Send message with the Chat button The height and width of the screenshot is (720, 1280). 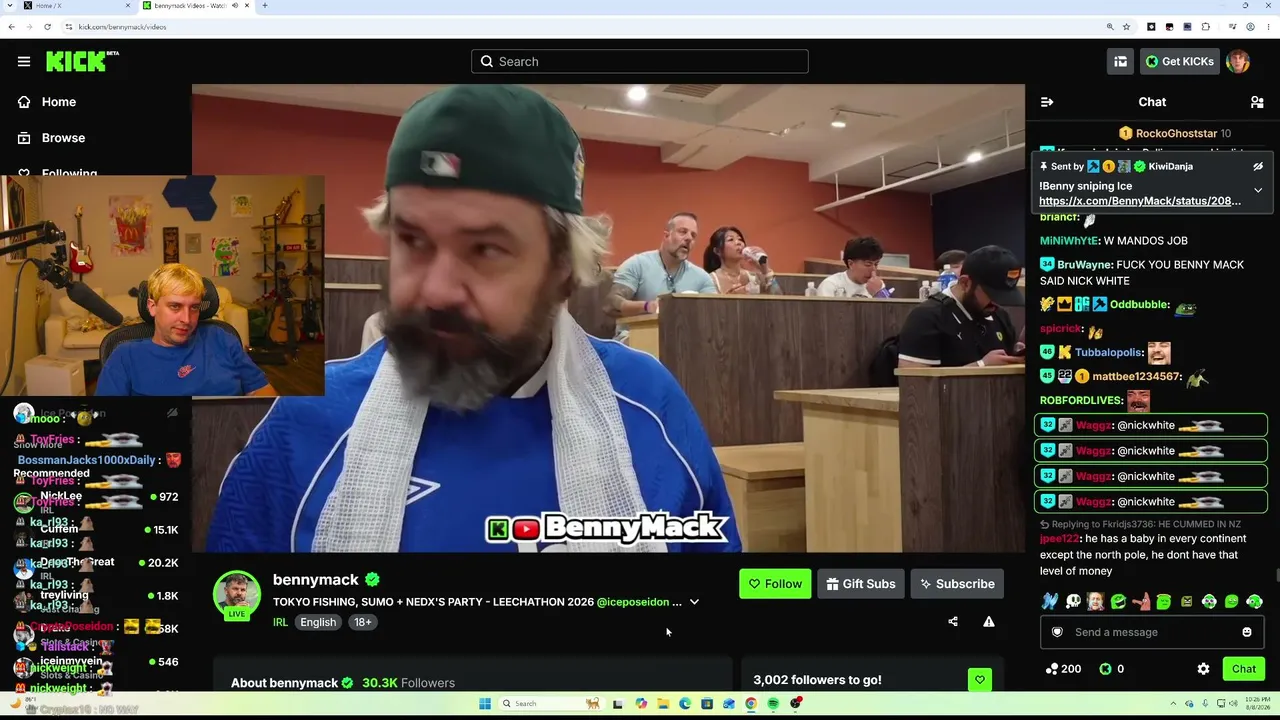click(x=1244, y=669)
